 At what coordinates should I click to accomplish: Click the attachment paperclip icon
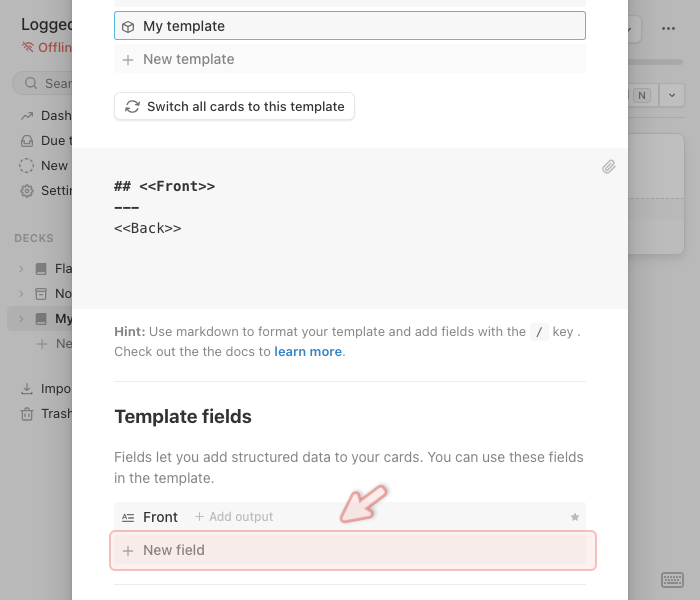pos(608,167)
